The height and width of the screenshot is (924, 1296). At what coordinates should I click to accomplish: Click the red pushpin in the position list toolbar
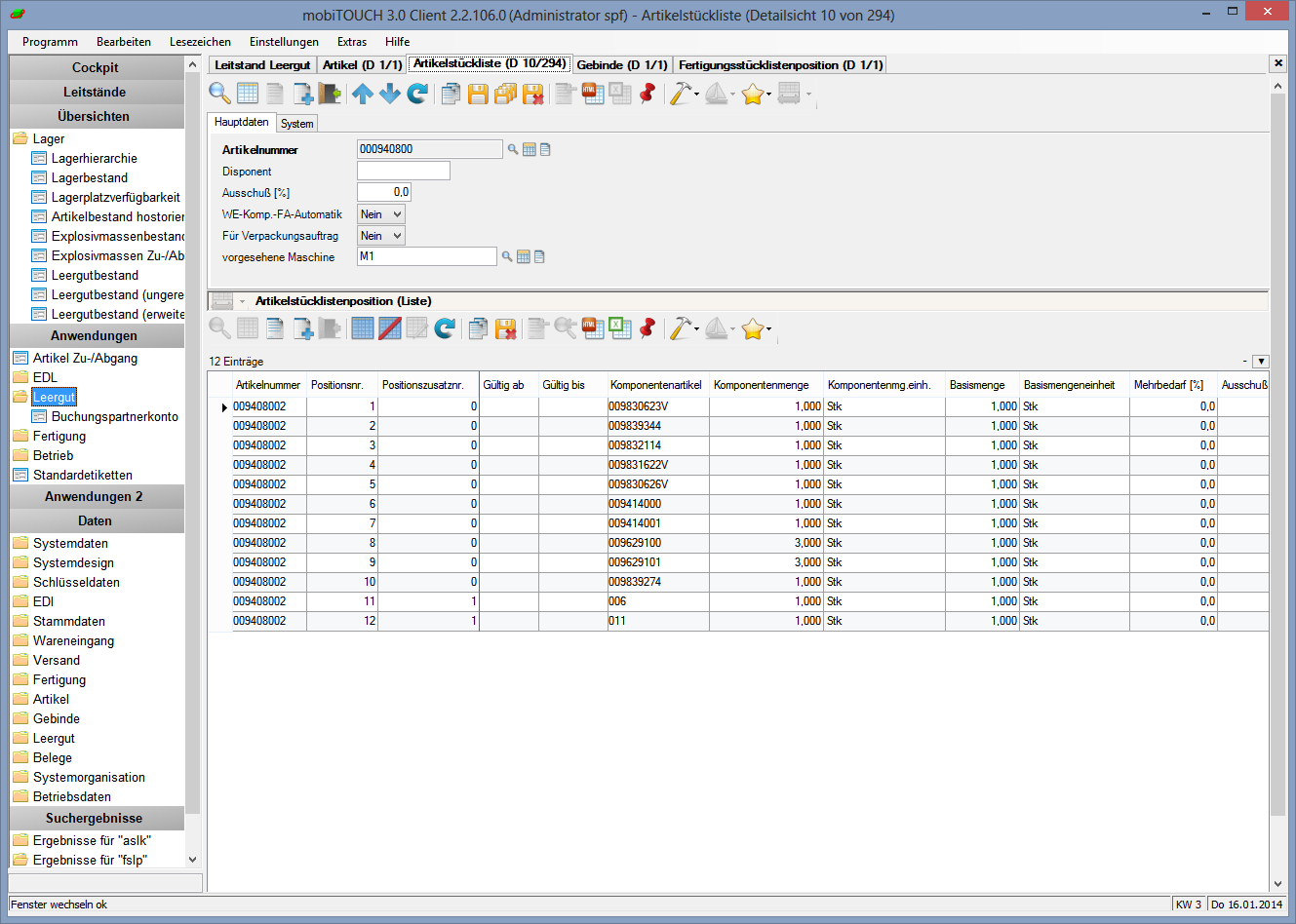coord(648,328)
